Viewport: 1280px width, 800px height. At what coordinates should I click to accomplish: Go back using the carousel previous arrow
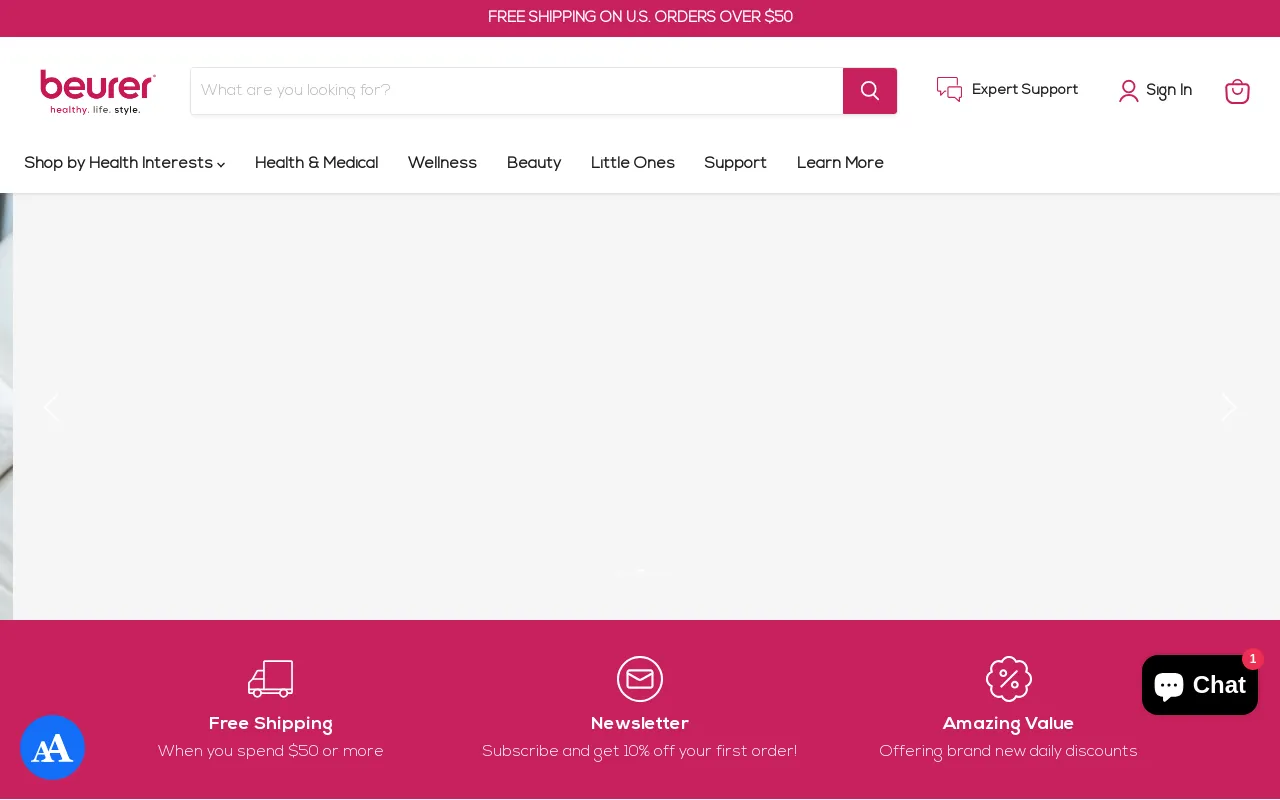pyautogui.click(x=52, y=407)
